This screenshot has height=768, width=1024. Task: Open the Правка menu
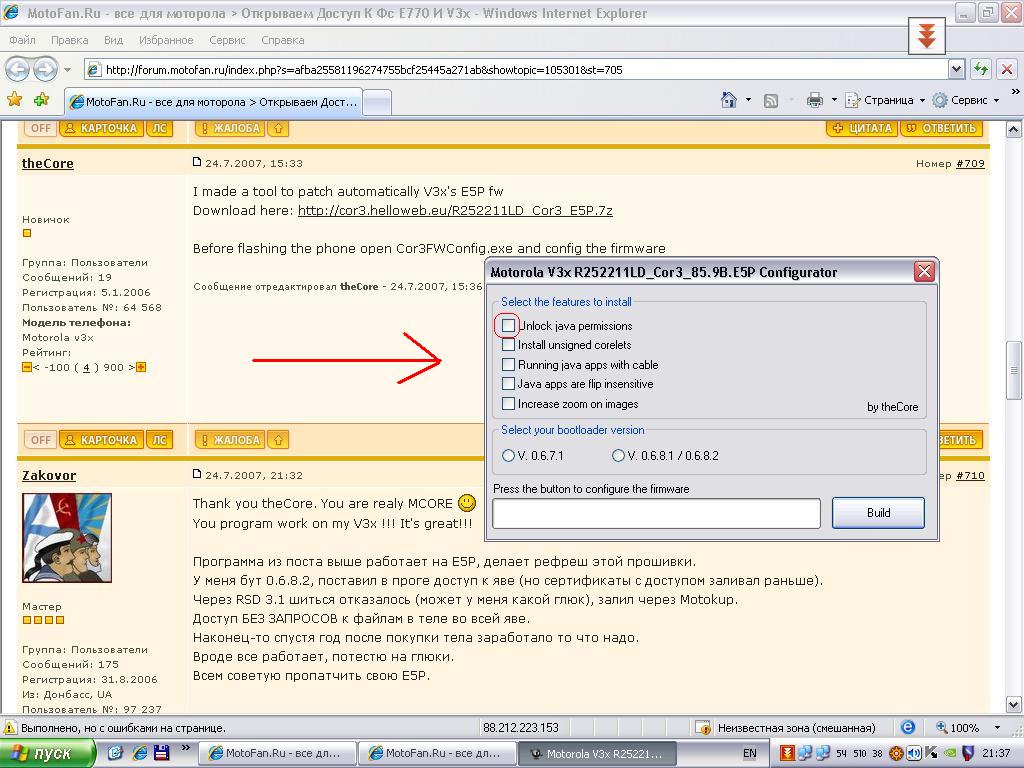[x=69, y=40]
